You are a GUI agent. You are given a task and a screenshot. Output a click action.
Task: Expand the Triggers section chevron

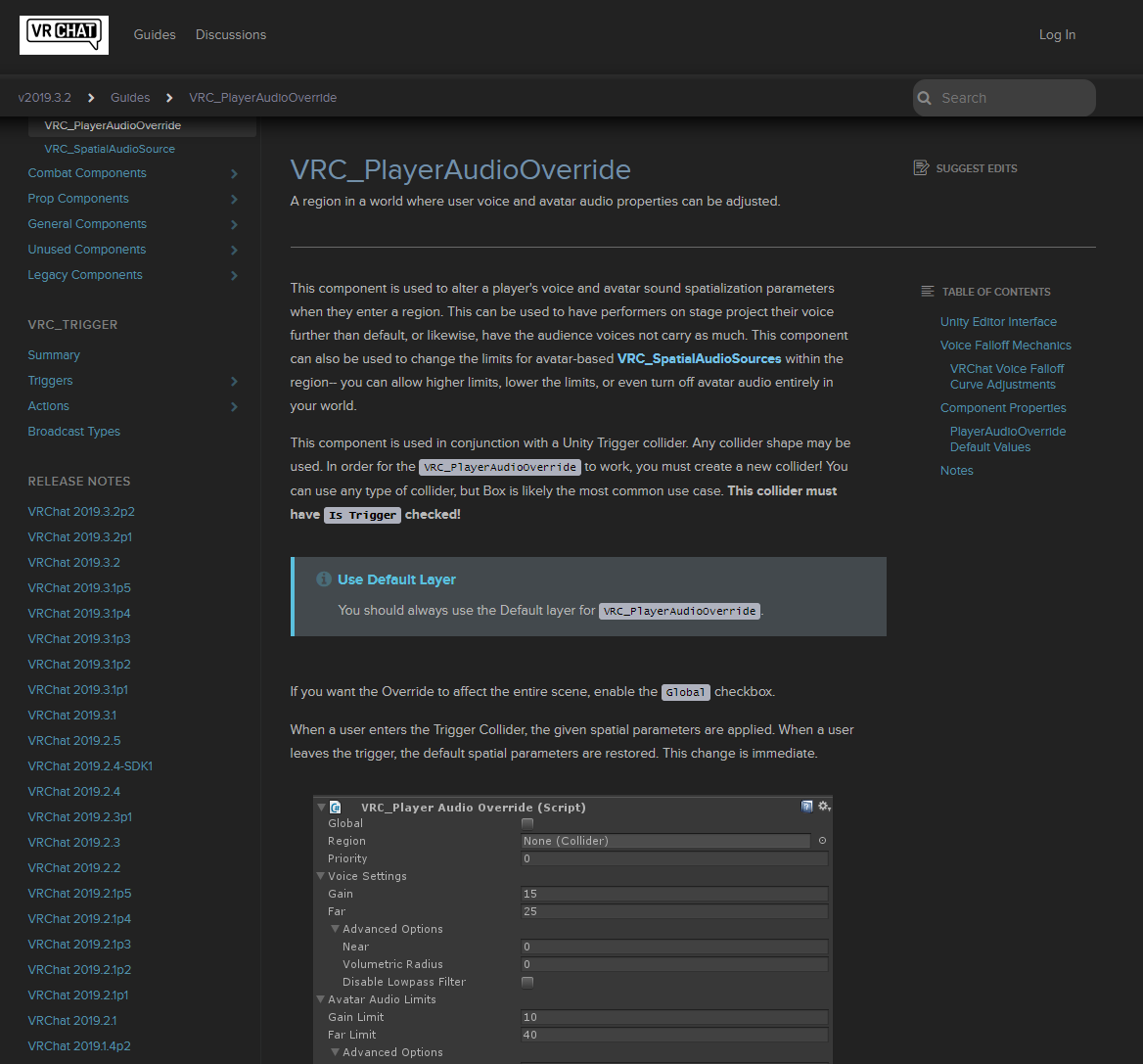point(234,381)
